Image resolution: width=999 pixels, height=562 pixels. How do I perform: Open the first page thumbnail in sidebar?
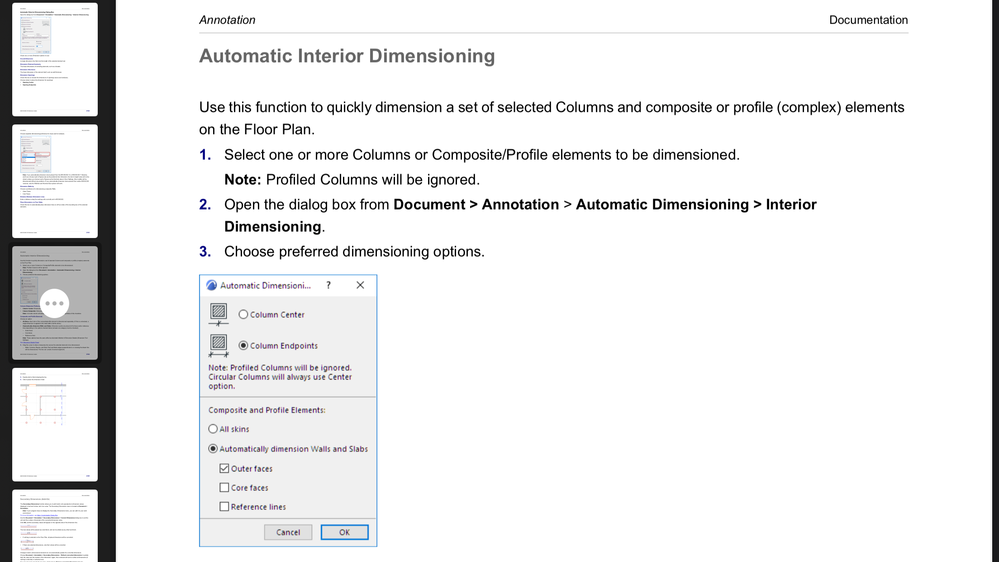(55, 58)
